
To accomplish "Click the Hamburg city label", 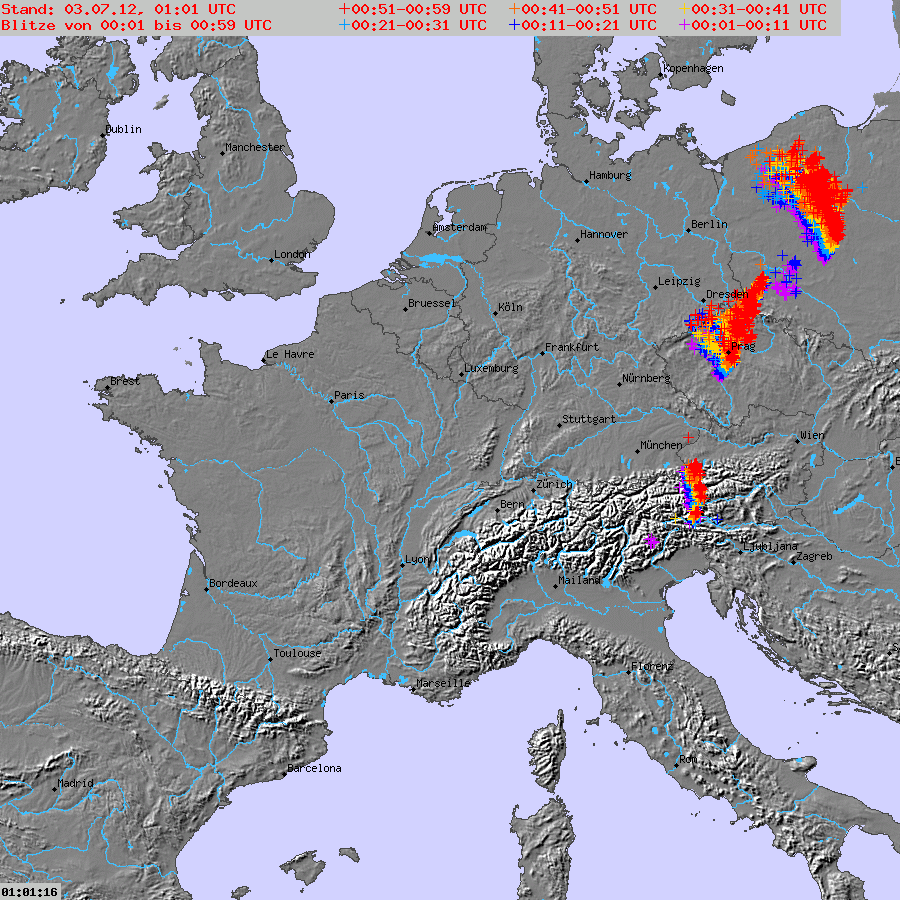I will (x=610, y=175).
